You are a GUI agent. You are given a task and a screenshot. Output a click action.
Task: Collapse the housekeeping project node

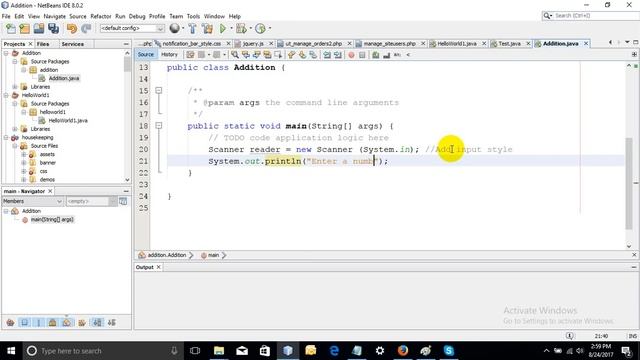coord(6,138)
